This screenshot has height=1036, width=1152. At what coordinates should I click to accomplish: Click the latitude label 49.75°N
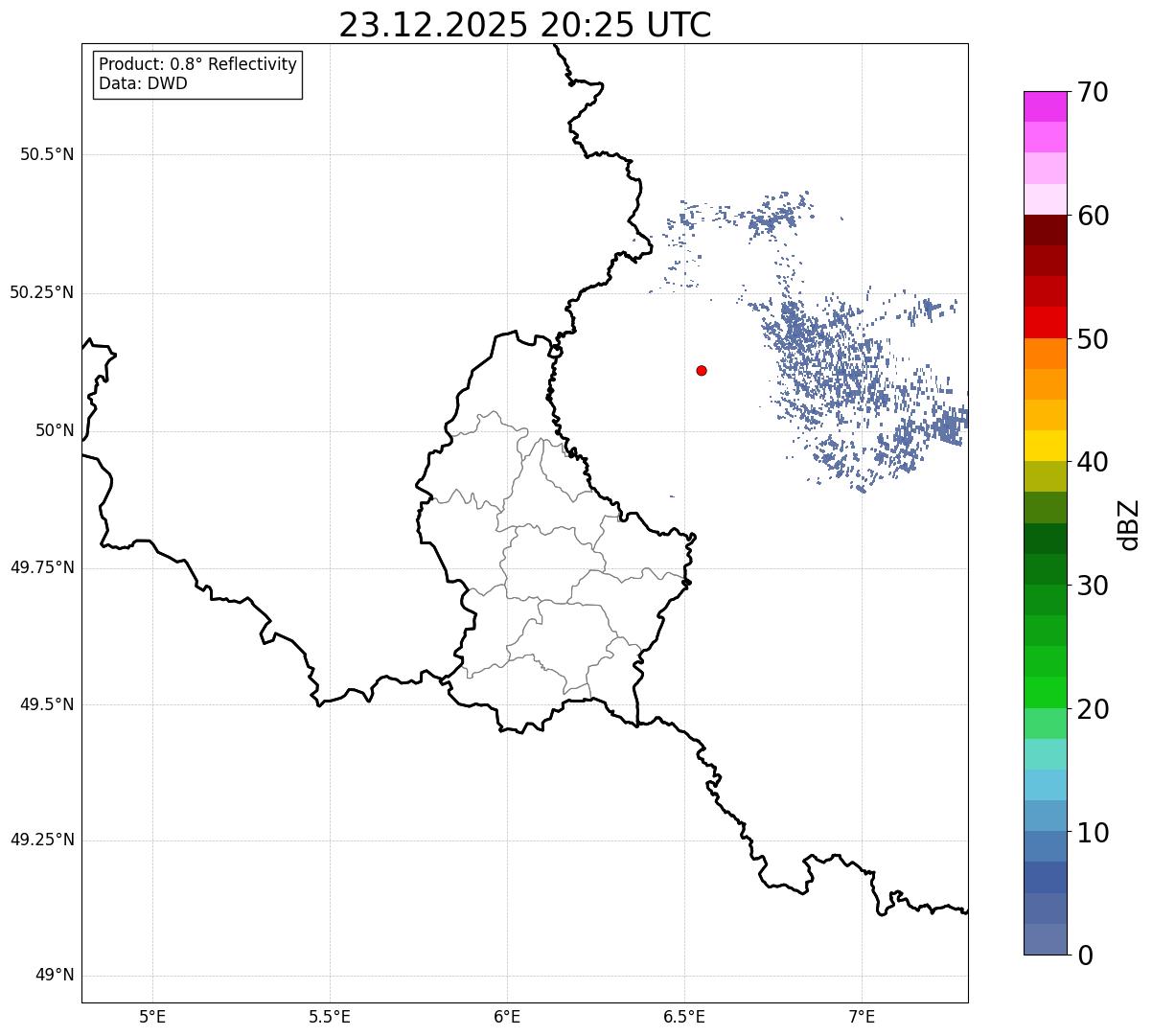pos(42,567)
